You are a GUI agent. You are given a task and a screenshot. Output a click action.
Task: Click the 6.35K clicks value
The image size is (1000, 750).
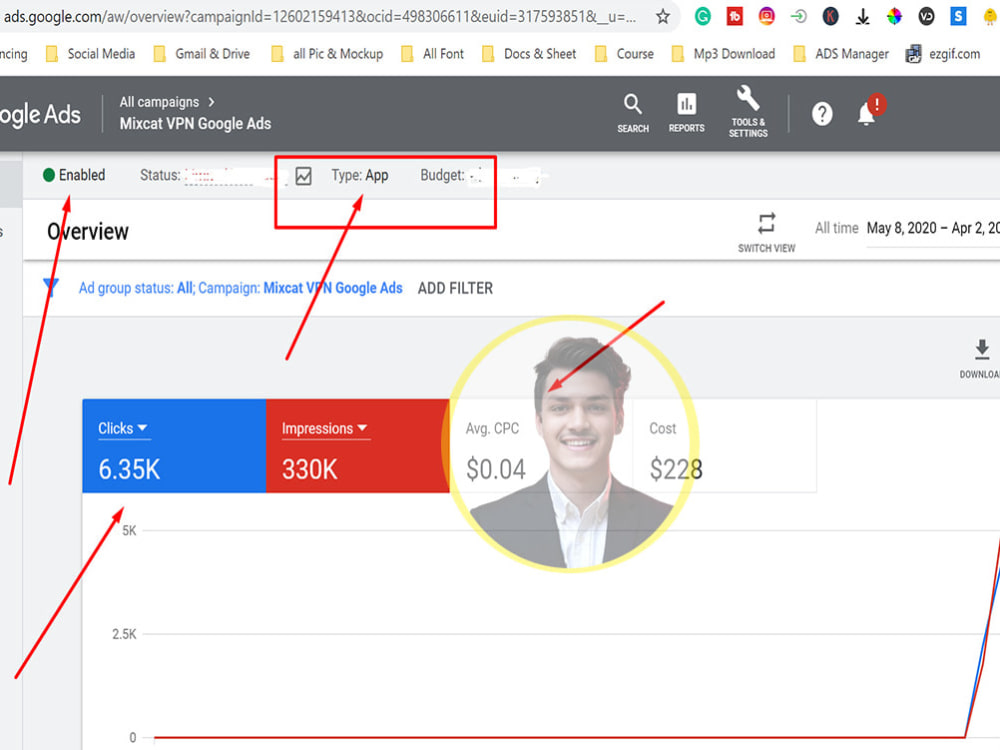129,469
